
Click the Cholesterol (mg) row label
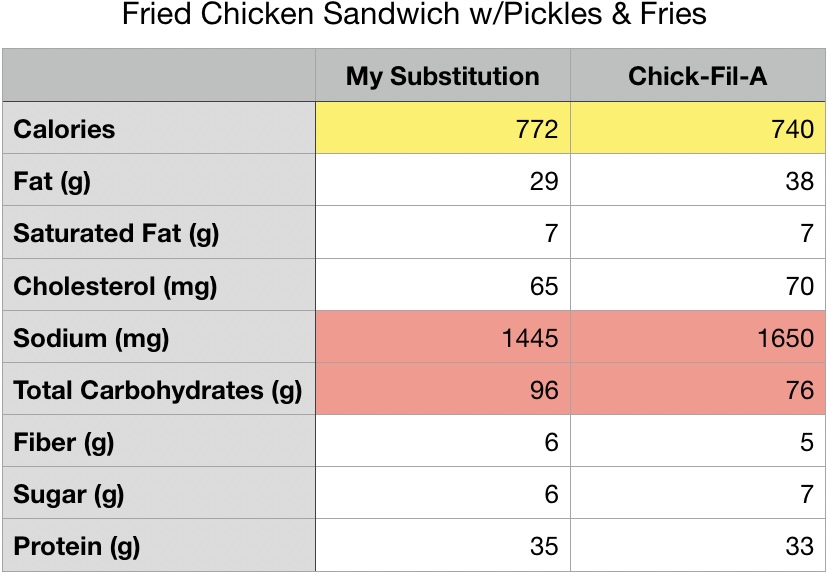tap(115, 287)
